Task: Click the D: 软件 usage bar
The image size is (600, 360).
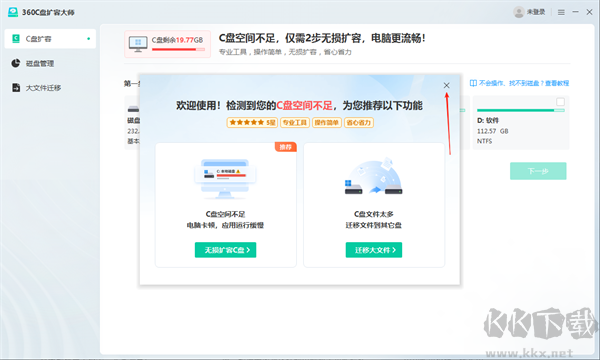Action: point(521,110)
